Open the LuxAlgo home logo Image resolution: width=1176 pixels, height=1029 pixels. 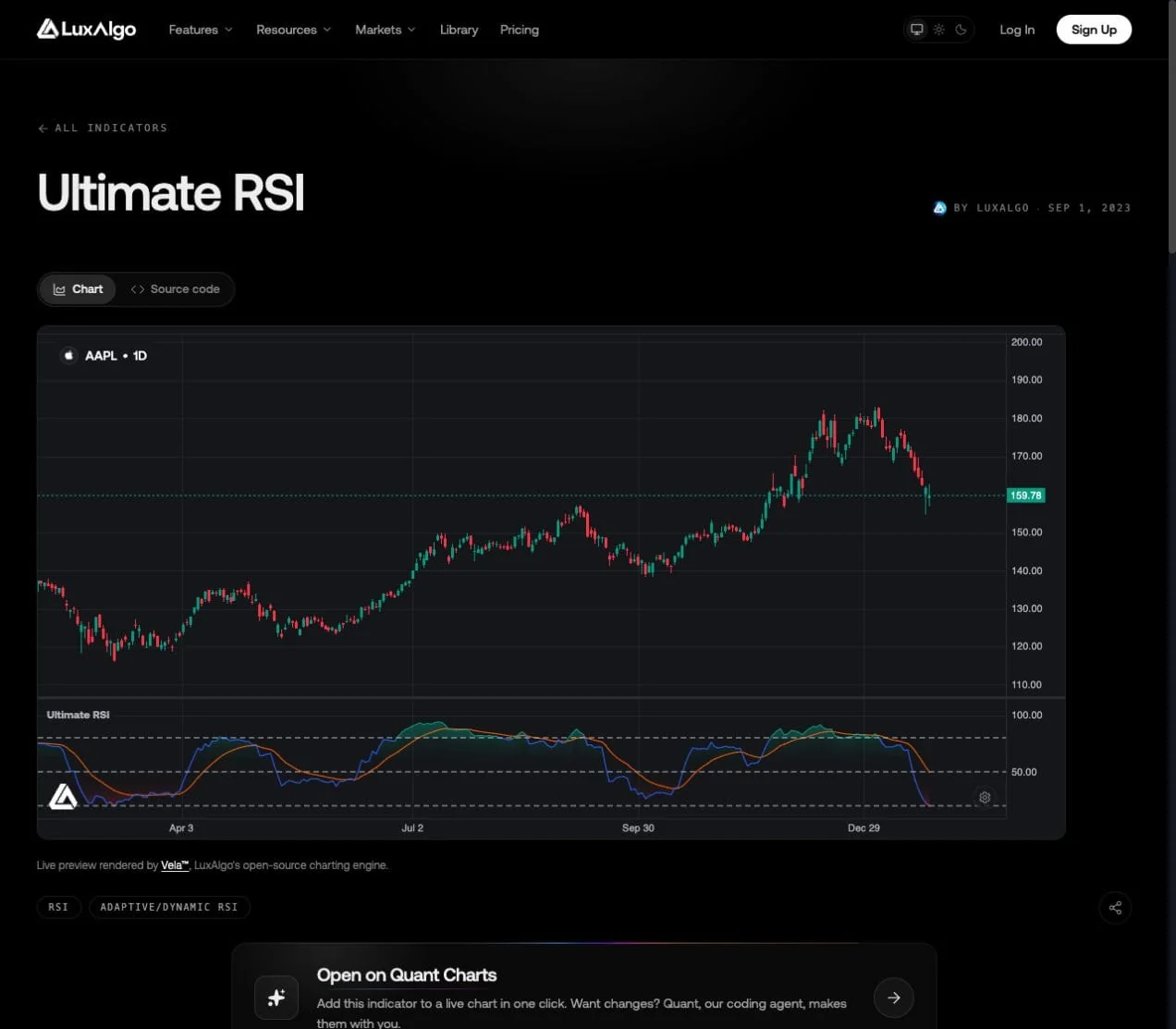(86, 30)
